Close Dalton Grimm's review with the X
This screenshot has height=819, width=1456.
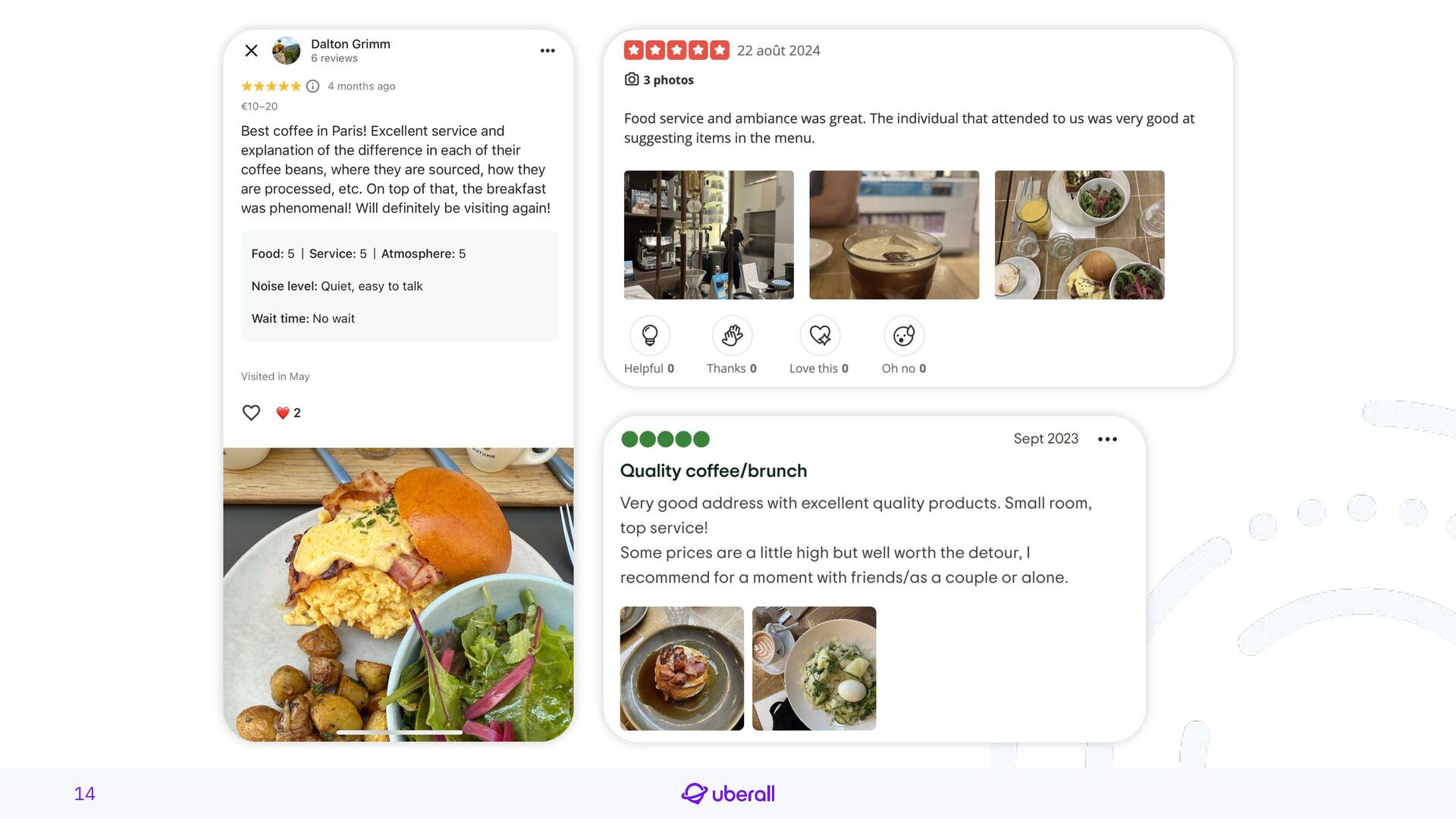pos(251,51)
